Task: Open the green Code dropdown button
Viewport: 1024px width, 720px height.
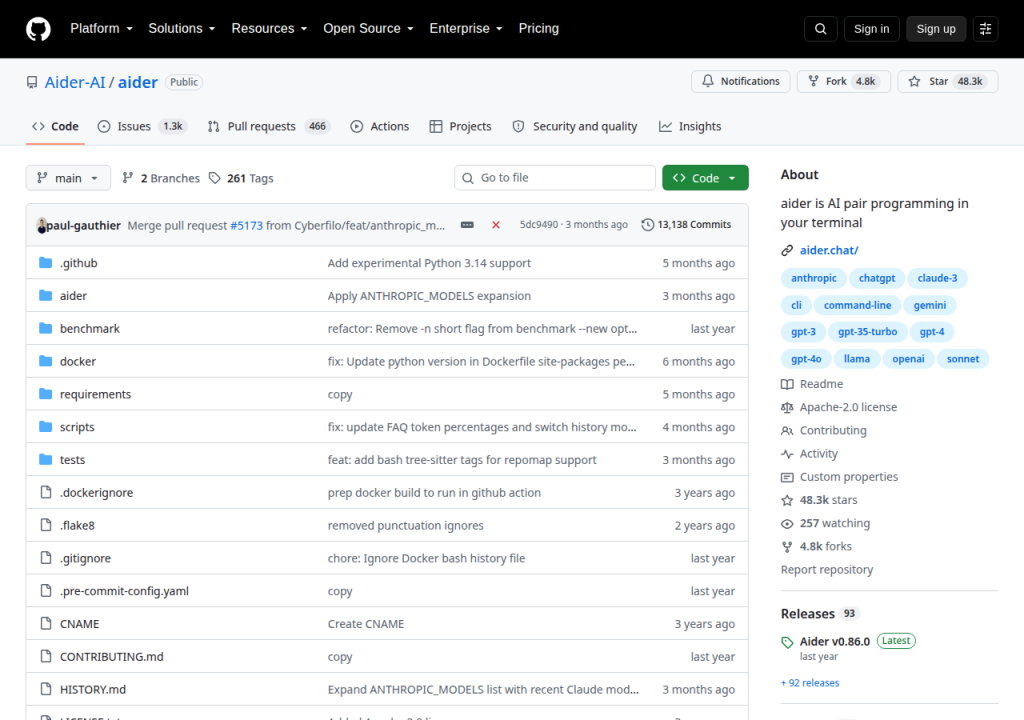Action: tap(705, 178)
